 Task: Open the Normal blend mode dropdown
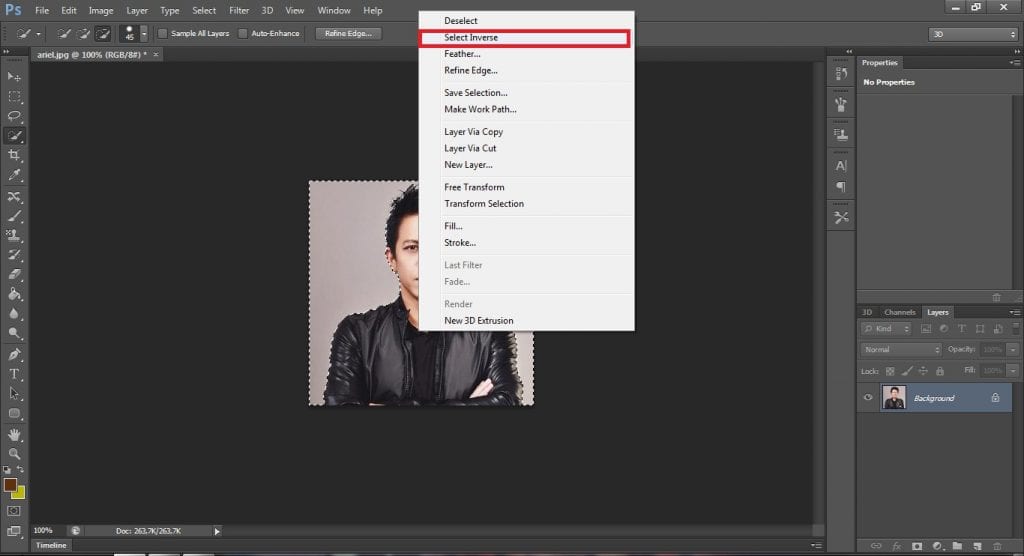click(x=901, y=350)
